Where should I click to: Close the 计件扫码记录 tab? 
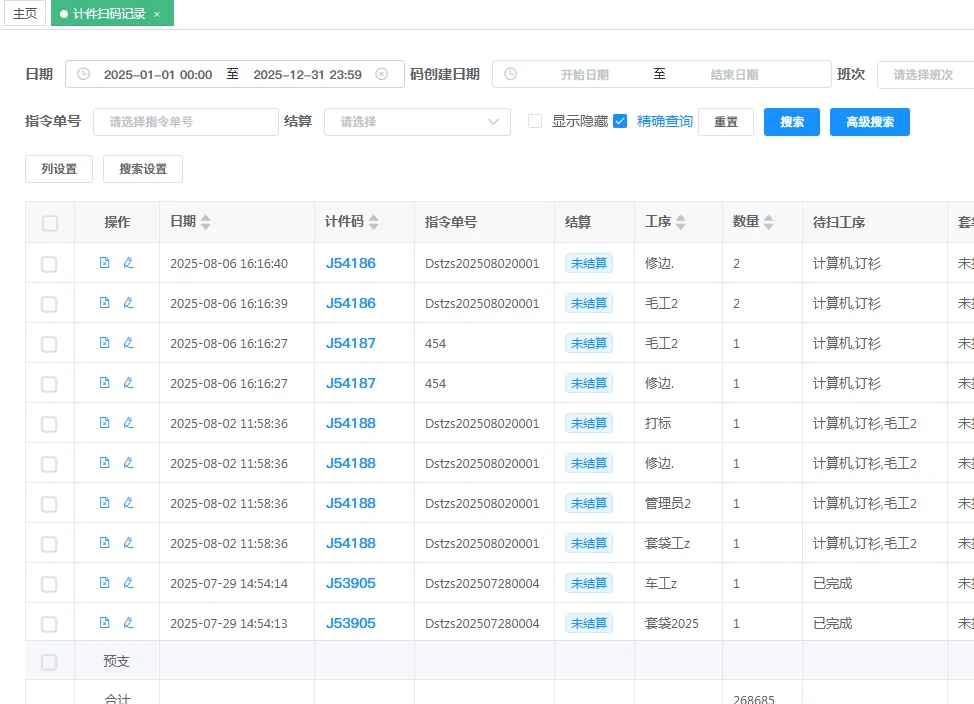tap(157, 14)
